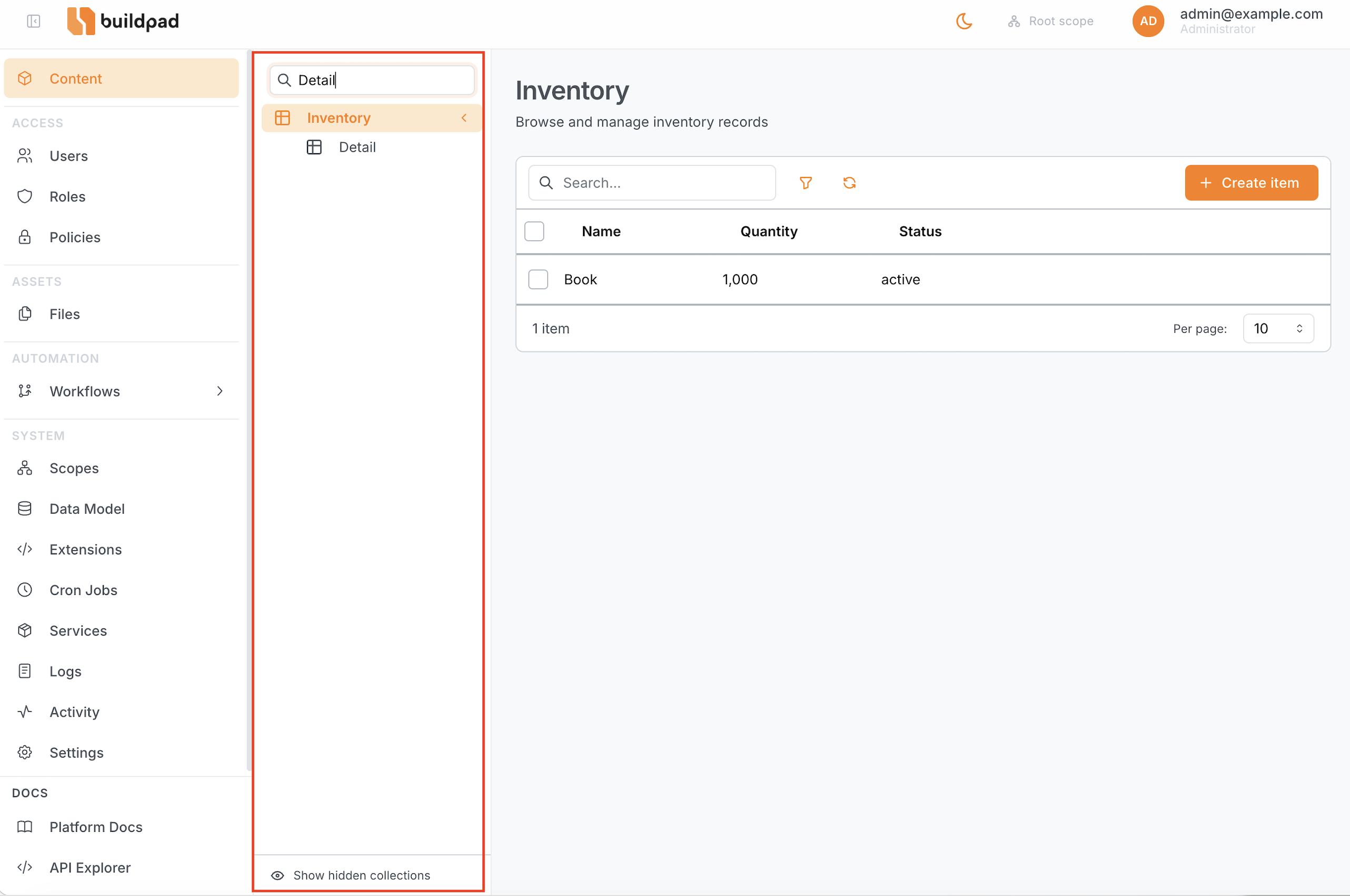The width and height of the screenshot is (1350, 896).
Task: Click the Scopes hierarchy icon
Action: tap(25, 469)
